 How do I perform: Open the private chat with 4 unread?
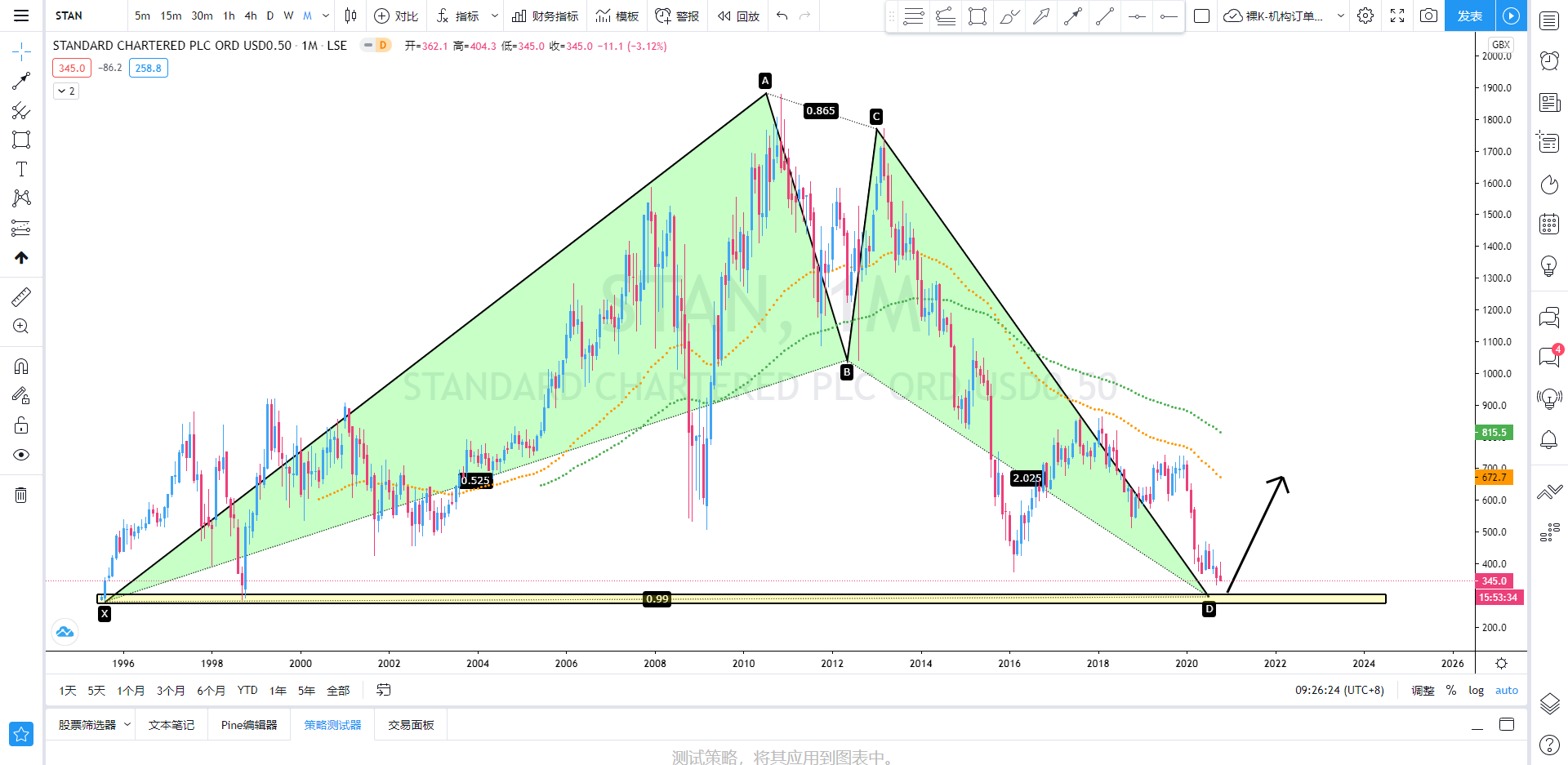tap(1549, 357)
